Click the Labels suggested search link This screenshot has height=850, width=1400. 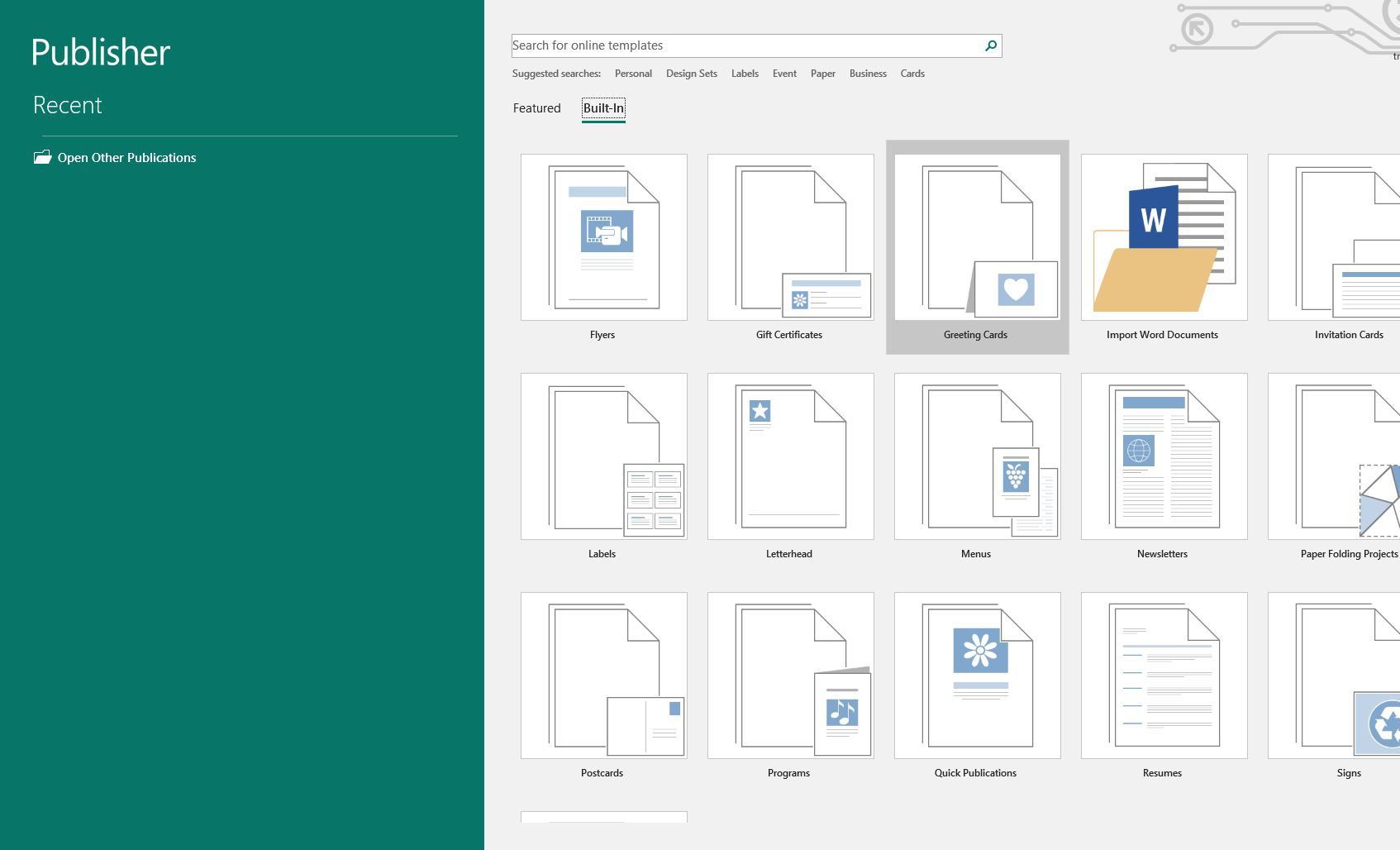(745, 74)
